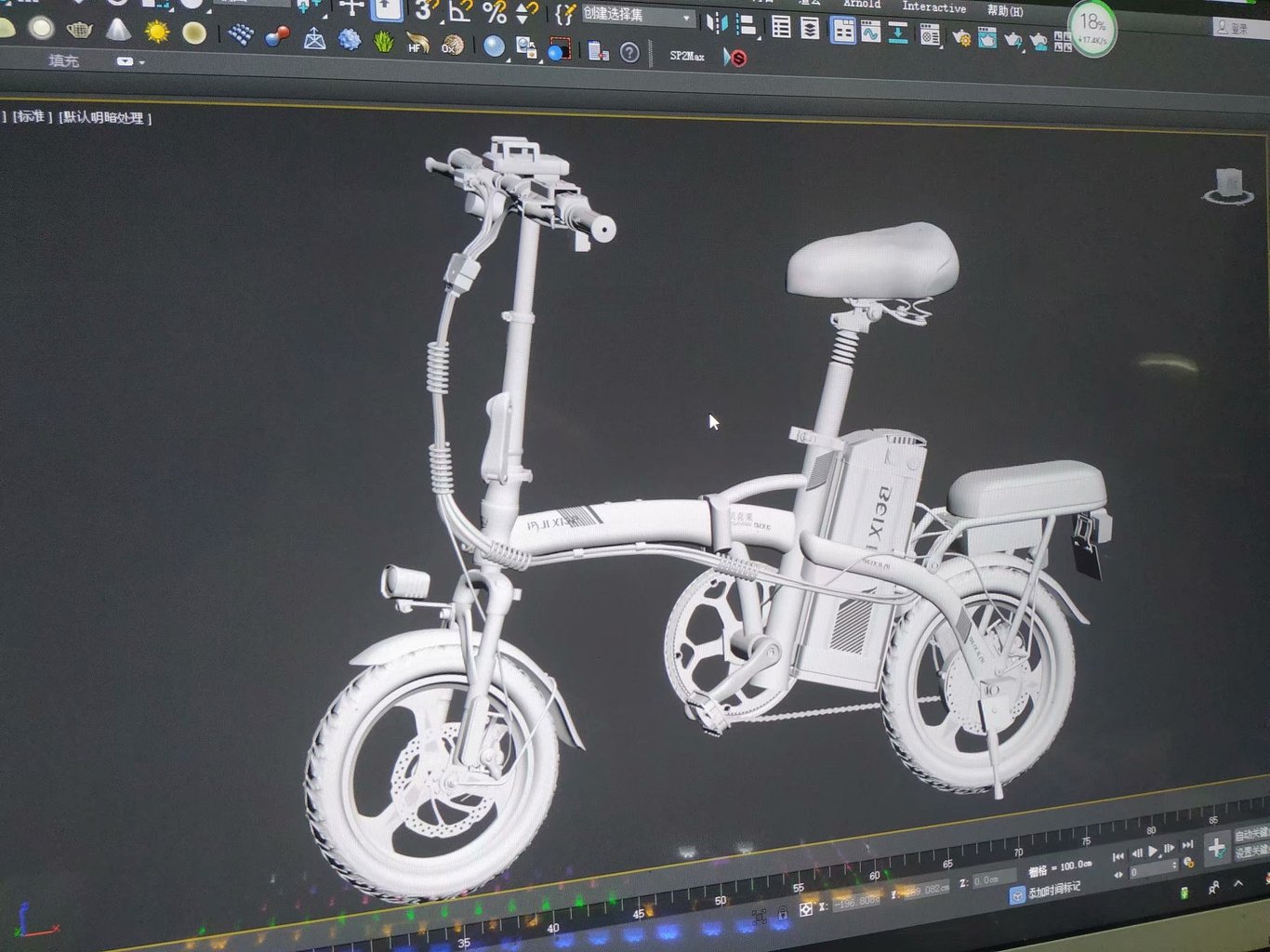Image resolution: width=1270 pixels, height=952 pixels.
Task: Click the wireframe boat mesh icon
Action: (314, 39)
